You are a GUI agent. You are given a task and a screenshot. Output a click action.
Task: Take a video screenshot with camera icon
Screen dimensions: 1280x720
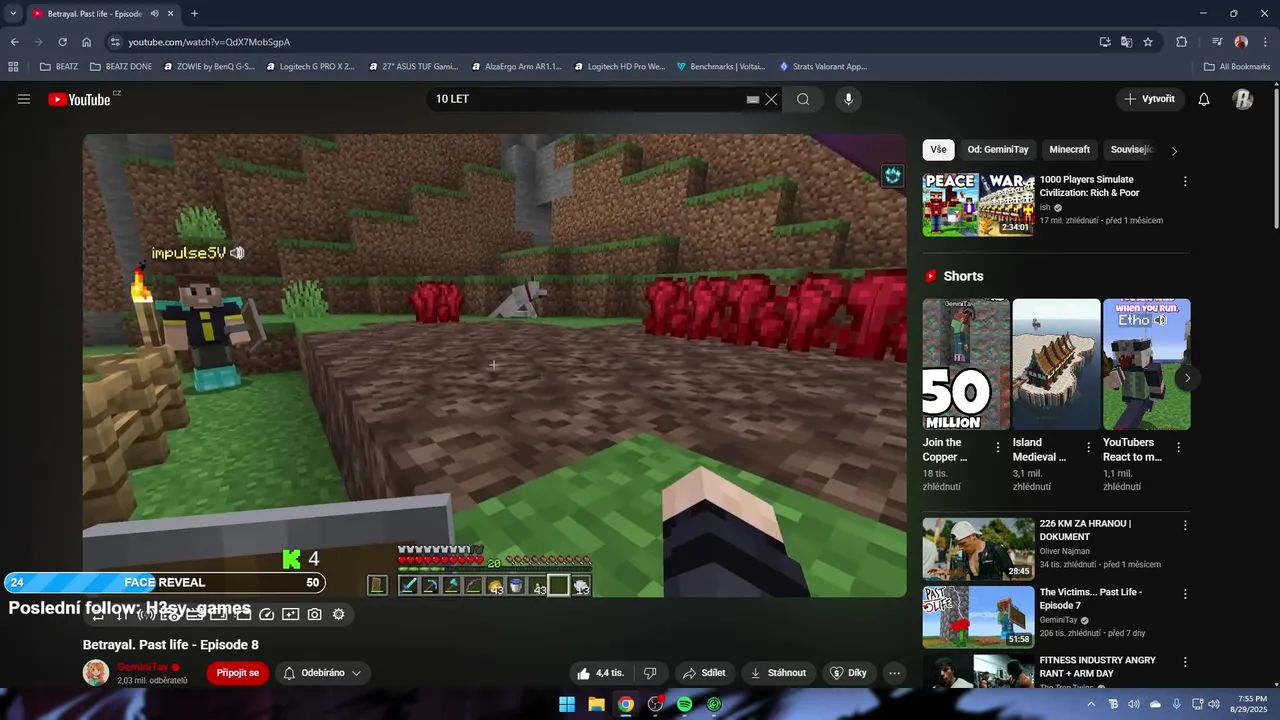(314, 614)
